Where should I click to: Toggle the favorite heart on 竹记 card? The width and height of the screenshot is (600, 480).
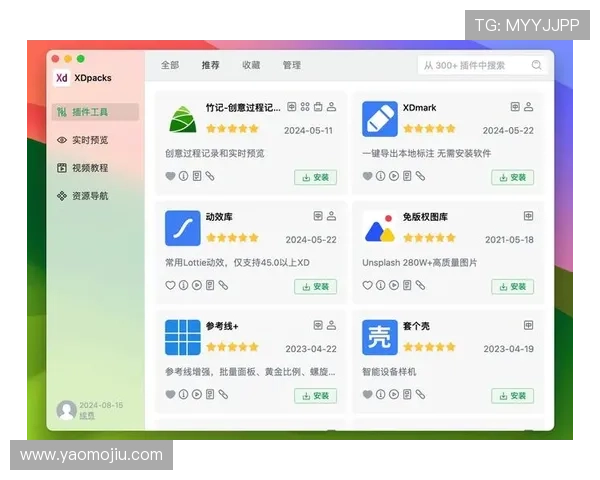170,176
